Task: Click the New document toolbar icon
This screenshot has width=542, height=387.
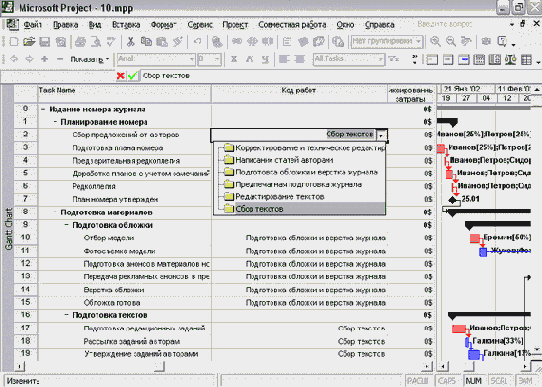Action: 14,42
